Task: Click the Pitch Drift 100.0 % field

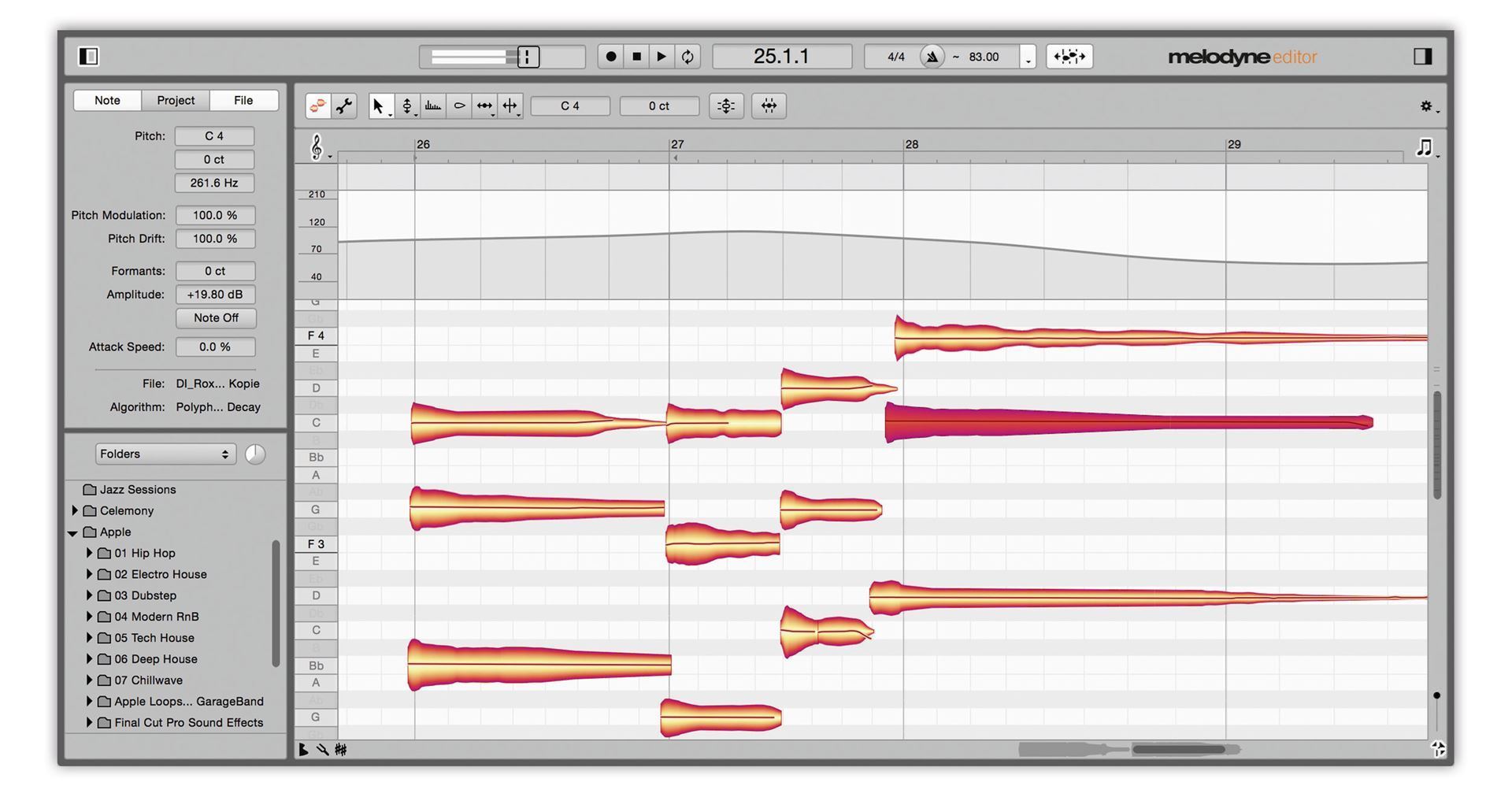Action: 215,239
